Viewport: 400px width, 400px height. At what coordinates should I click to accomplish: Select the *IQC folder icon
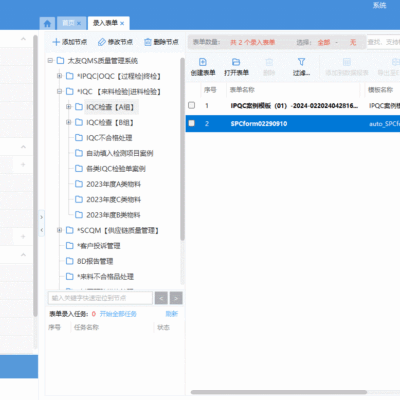coord(70,91)
